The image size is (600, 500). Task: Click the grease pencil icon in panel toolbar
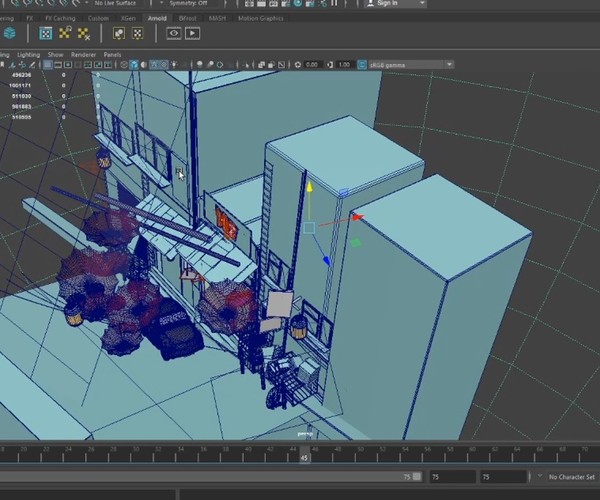pos(32,65)
